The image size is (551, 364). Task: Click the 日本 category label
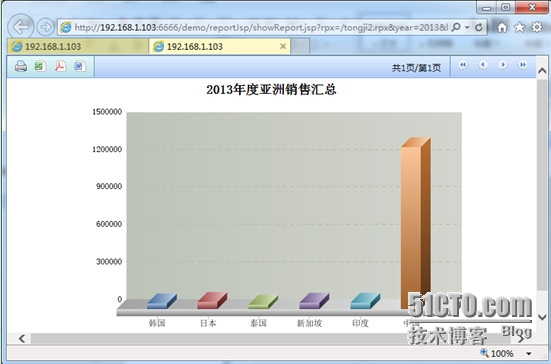(x=208, y=323)
